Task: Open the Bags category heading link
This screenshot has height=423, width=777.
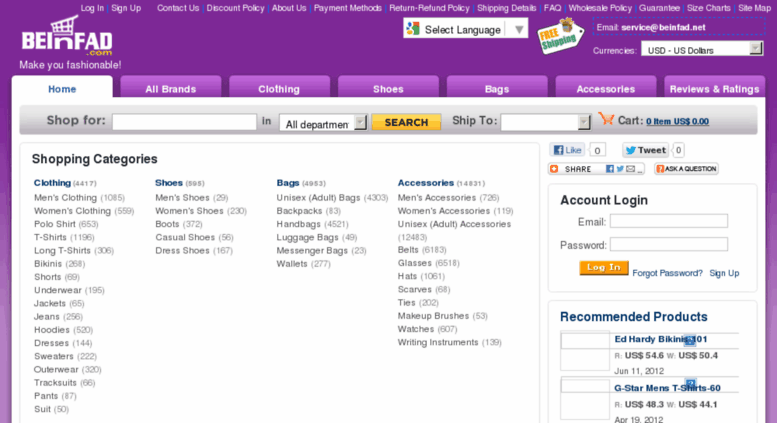Action: (288, 183)
